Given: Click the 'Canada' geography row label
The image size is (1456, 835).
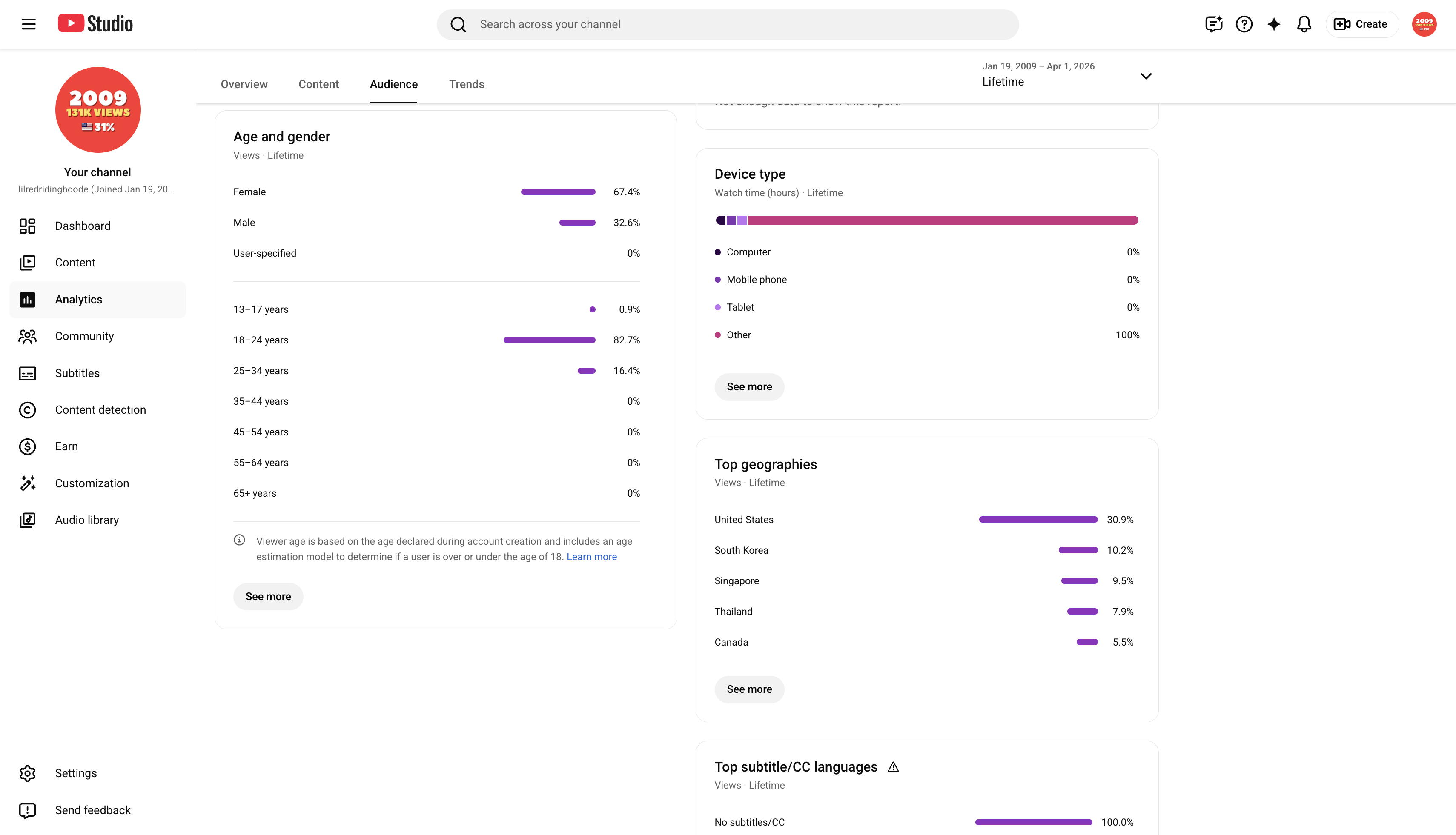Looking at the screenshot, I should 731,642.
